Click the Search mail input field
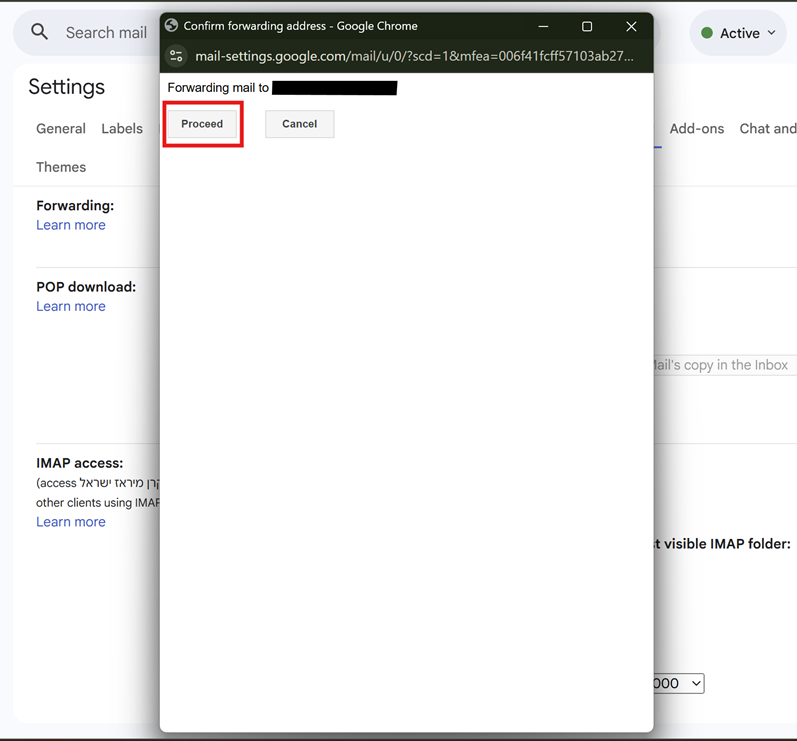Image resolution: width=797 pixels, height=741 pixels. (x=105, y=33)
